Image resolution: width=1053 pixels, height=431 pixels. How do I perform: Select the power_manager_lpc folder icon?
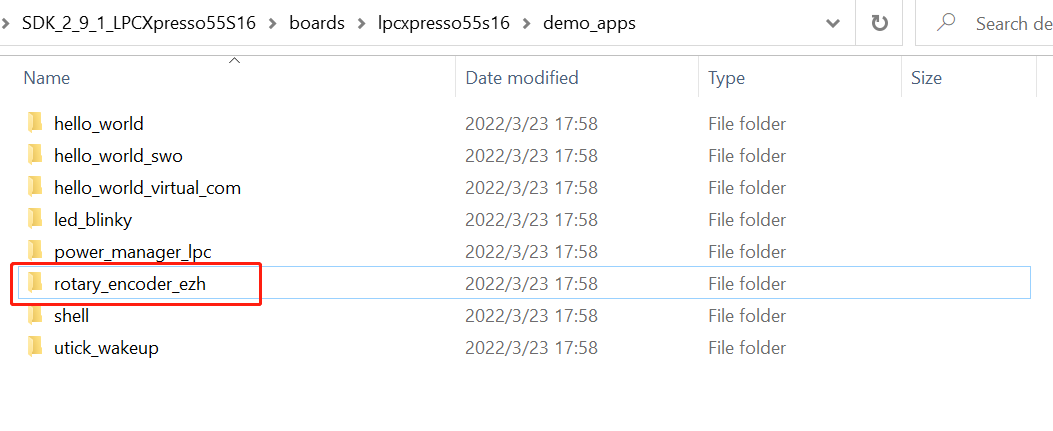[x=35, y=252]
